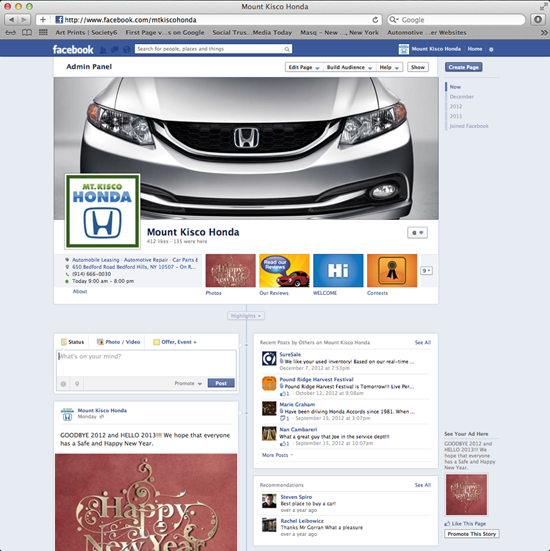The image size is (550, 551).
Task: Open the Contests ribbon thumbnail
Action: 392,271
